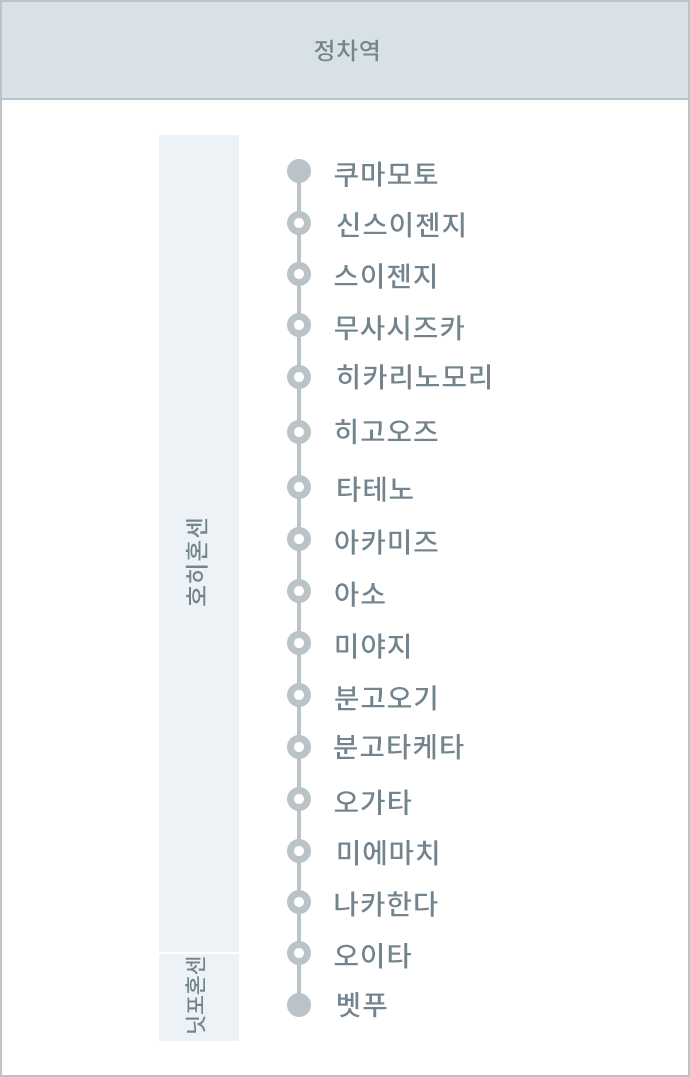Select the 미야지 station circle marker
This screenshot has width=690, height=1077.
pos(299,644)
